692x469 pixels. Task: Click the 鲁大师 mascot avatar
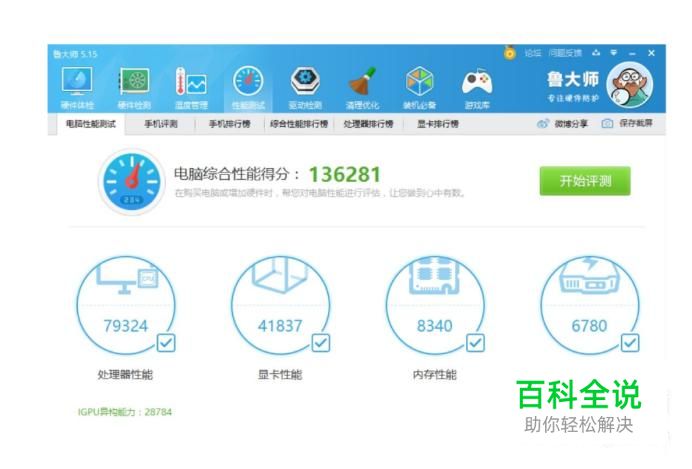pos(629,85)
